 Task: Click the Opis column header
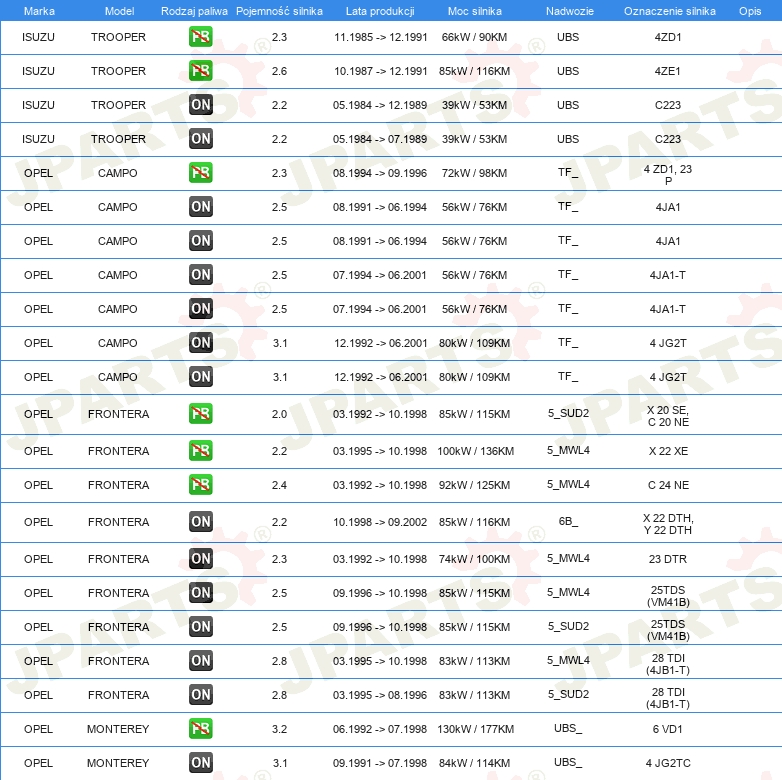(750, 11)
